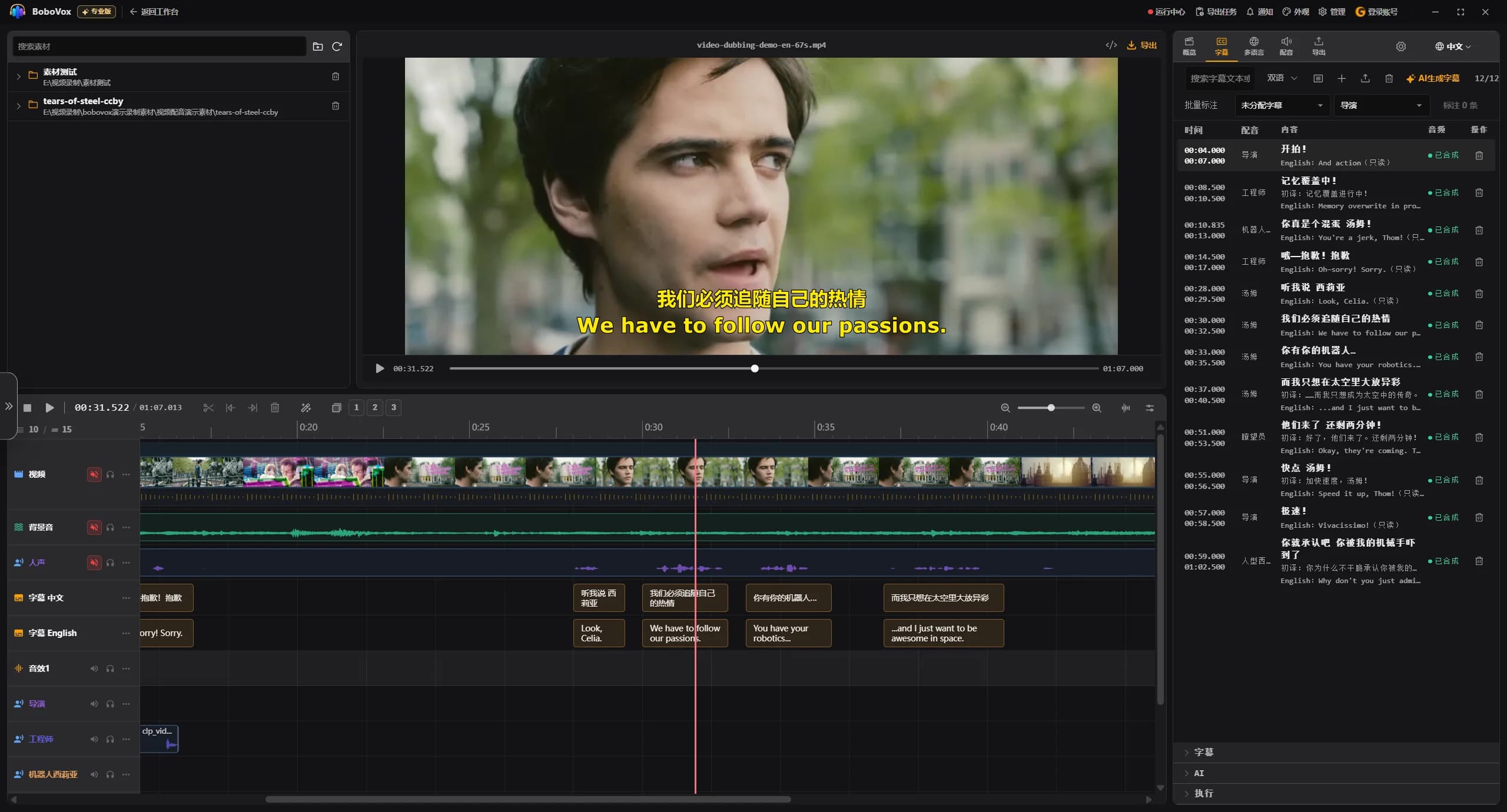1507x812 pixels.
Task: Expand the collapsed left sidebar chevrons
Action: pos(8,406)
